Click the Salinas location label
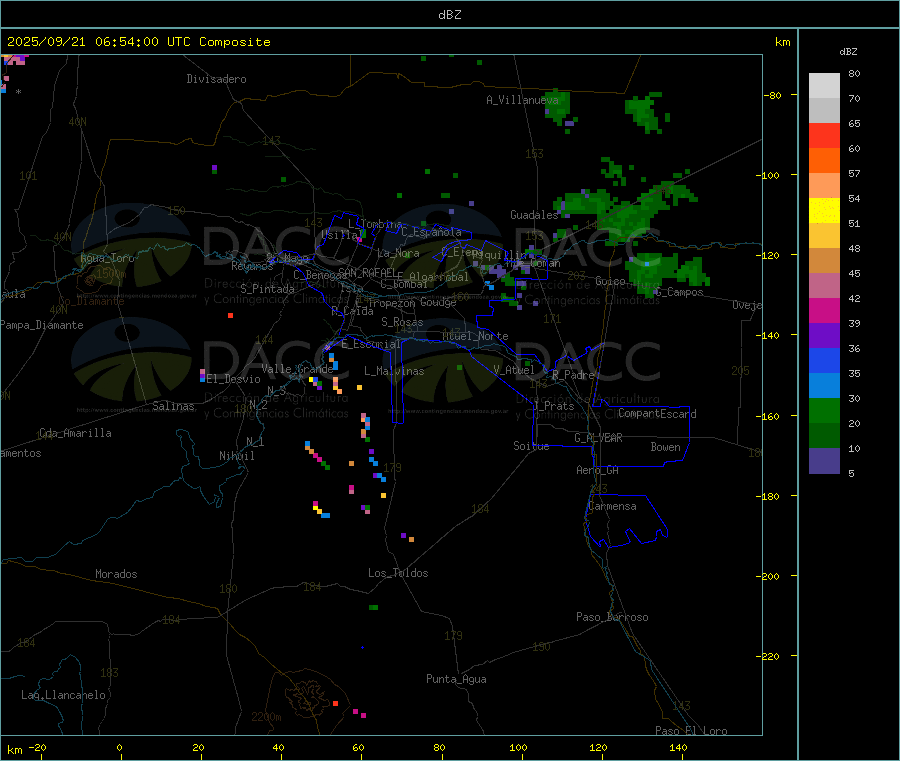The height and width of the screenshot is (761, 900). (x=173, y=406)
